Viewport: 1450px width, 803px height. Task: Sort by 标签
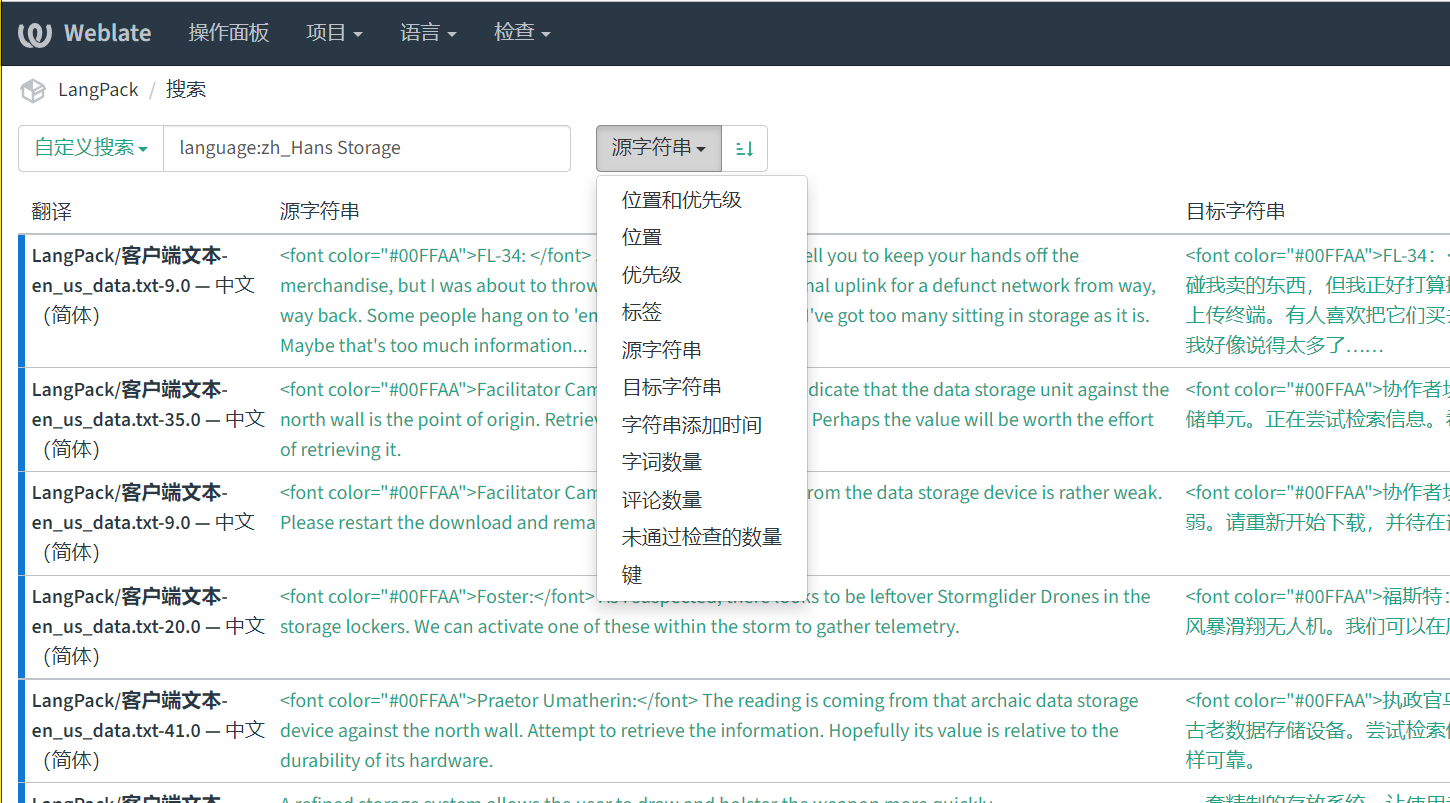[701, 312]
